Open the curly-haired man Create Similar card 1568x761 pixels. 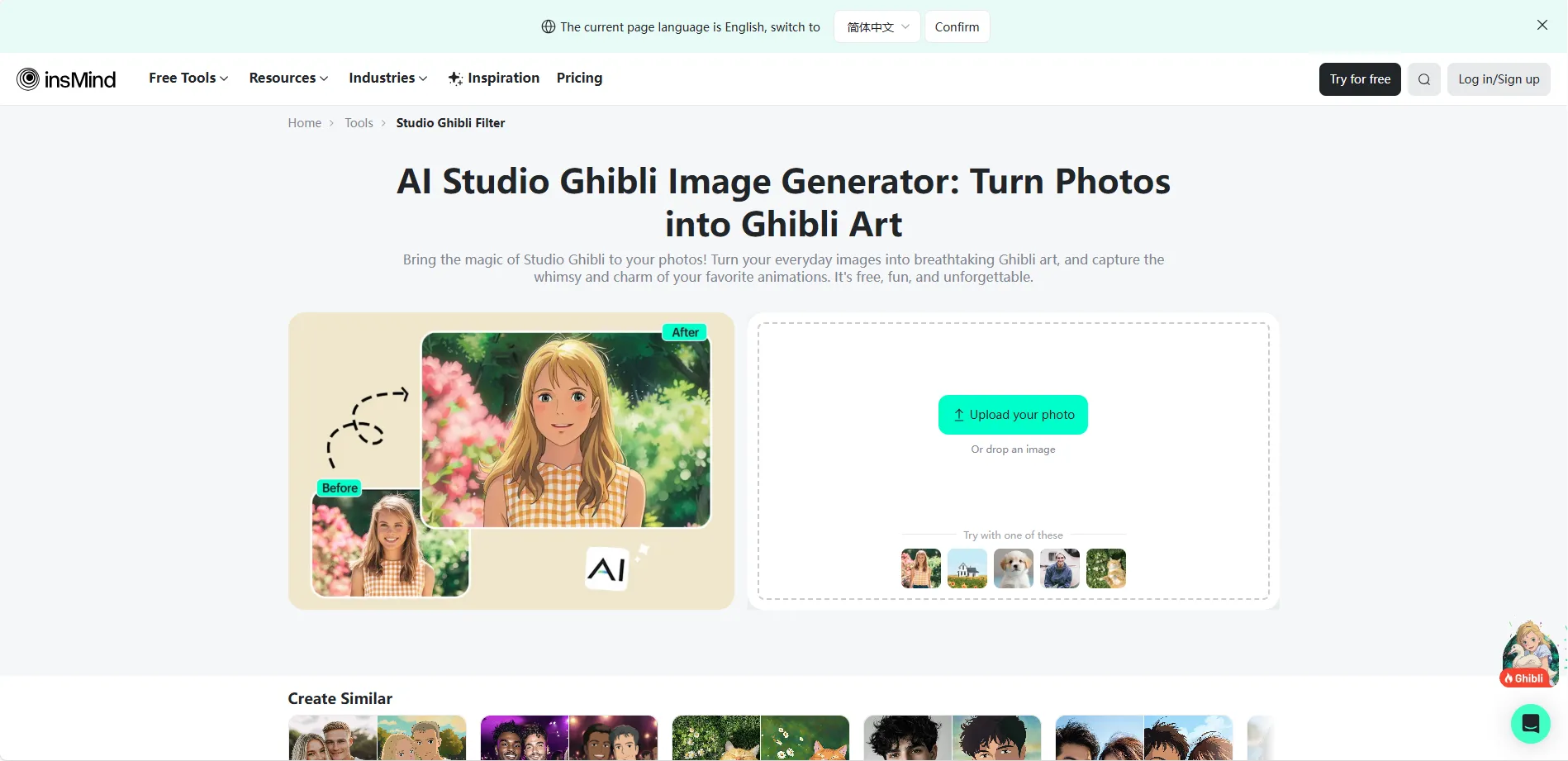pos(953,738)
